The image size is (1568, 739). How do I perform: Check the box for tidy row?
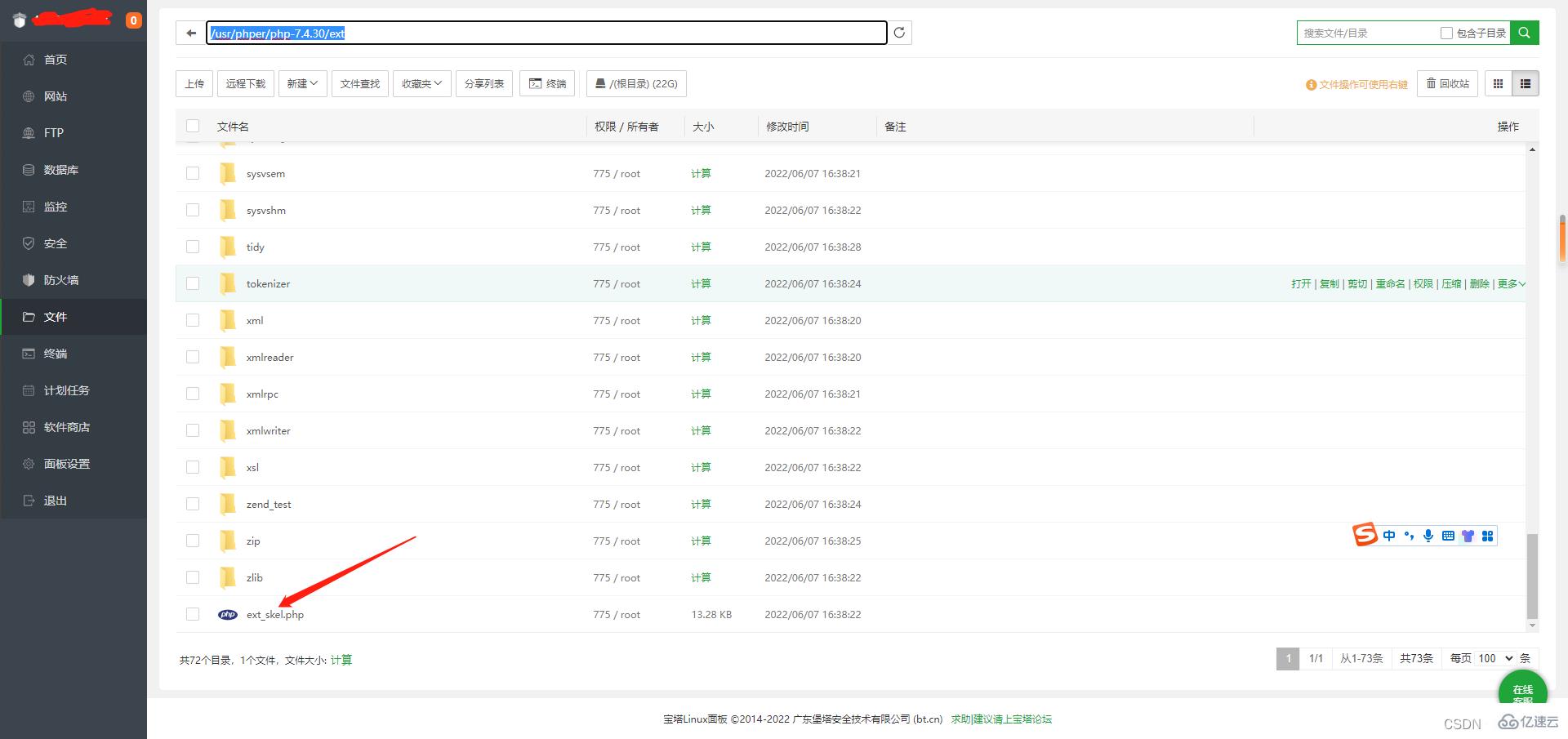(193, 247)
